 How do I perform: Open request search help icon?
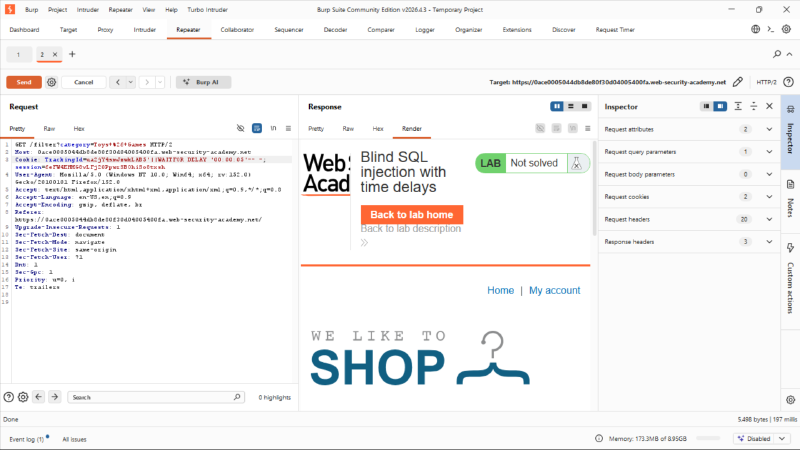click(9, 396)
